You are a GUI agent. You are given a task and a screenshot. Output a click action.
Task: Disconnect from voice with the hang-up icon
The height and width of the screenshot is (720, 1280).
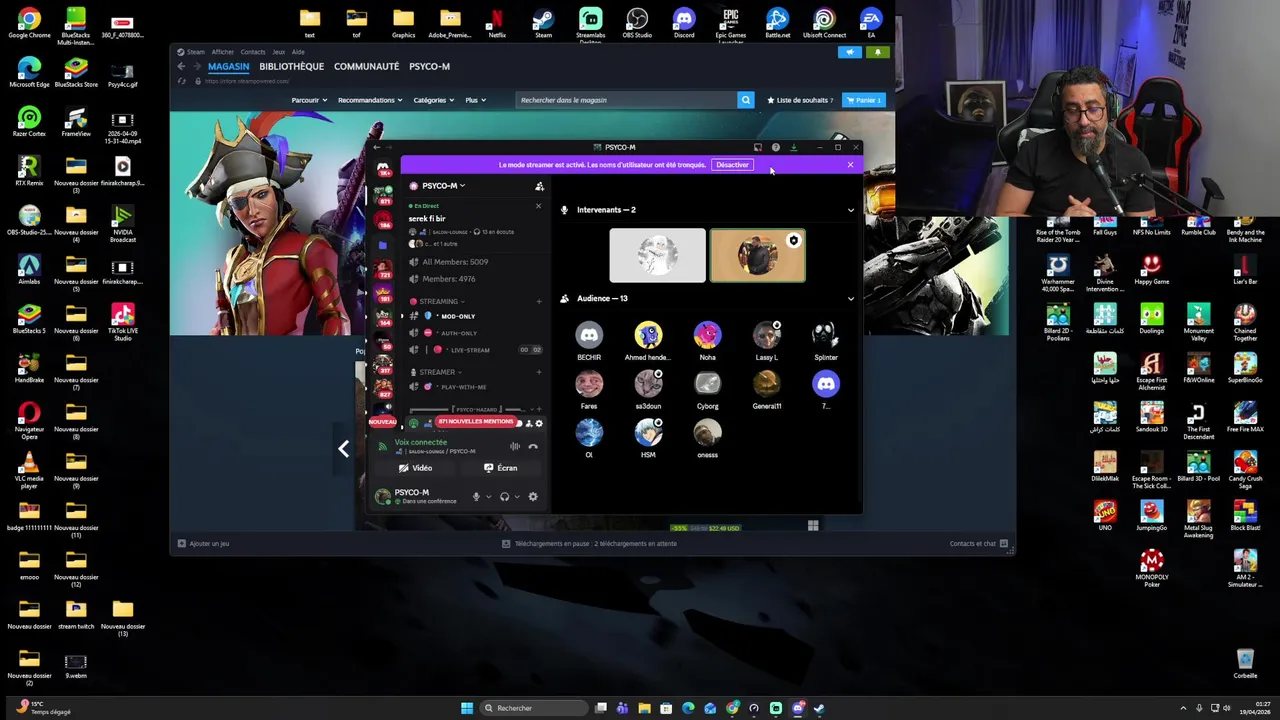533,446
